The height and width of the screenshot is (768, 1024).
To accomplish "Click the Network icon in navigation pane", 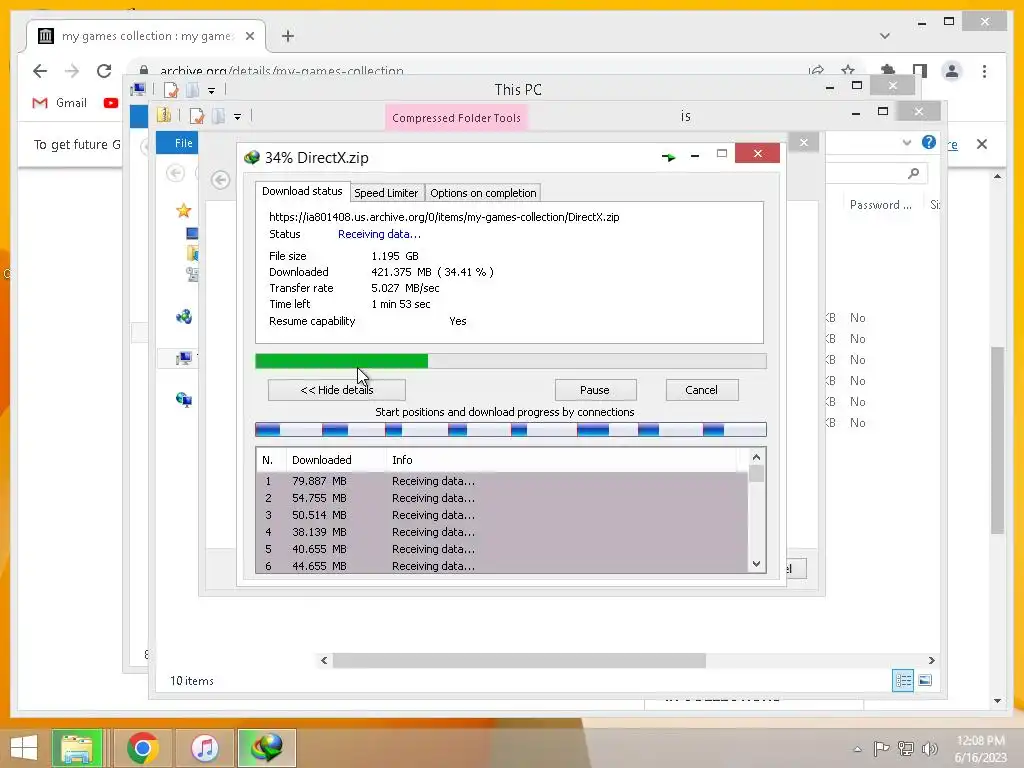I will [184, 400].
